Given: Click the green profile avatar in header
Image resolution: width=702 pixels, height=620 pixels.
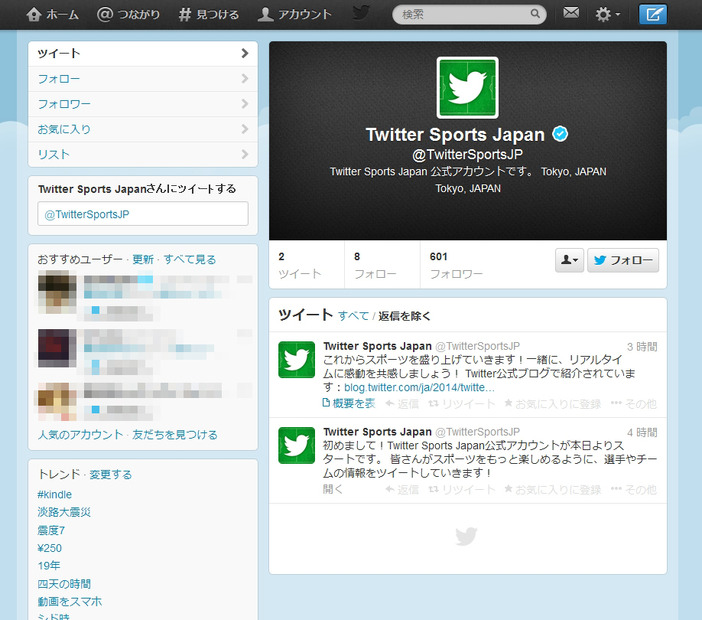Looking at the screenshot, I should tap(467, 88).
